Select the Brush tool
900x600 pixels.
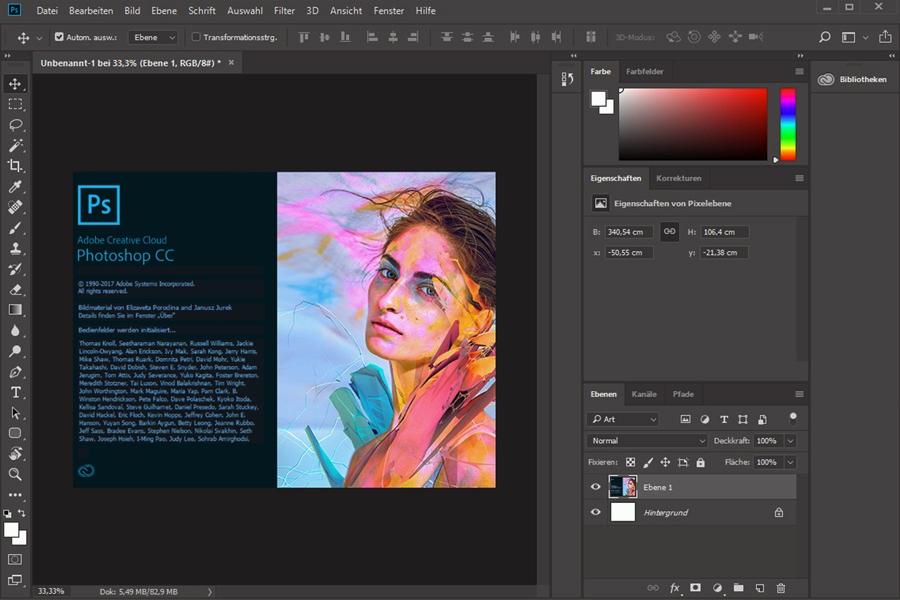point(15,228)
